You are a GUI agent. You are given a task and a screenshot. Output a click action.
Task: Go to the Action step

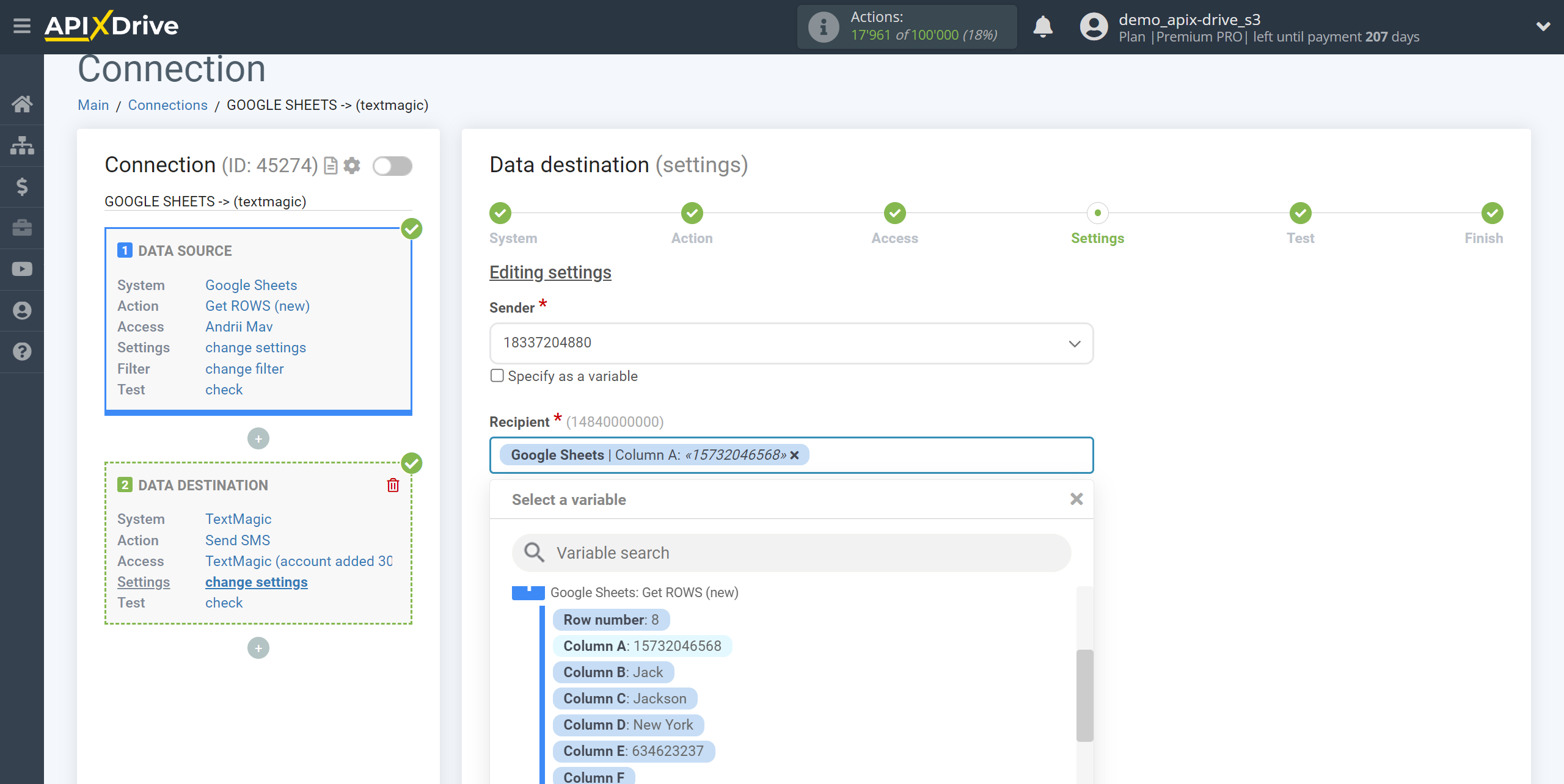[x=692, y=213]
